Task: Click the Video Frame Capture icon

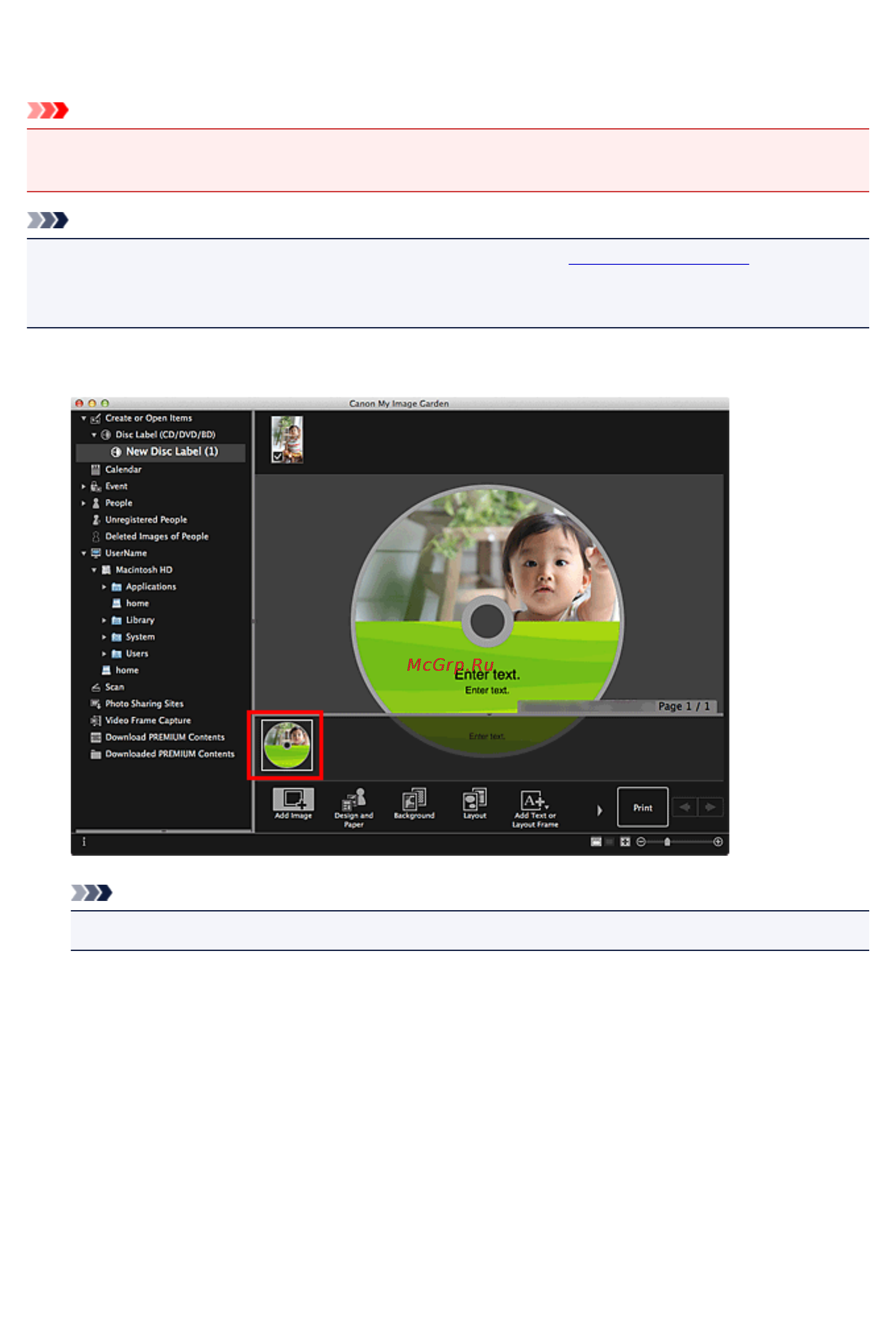Action: (x=96, y=720)
